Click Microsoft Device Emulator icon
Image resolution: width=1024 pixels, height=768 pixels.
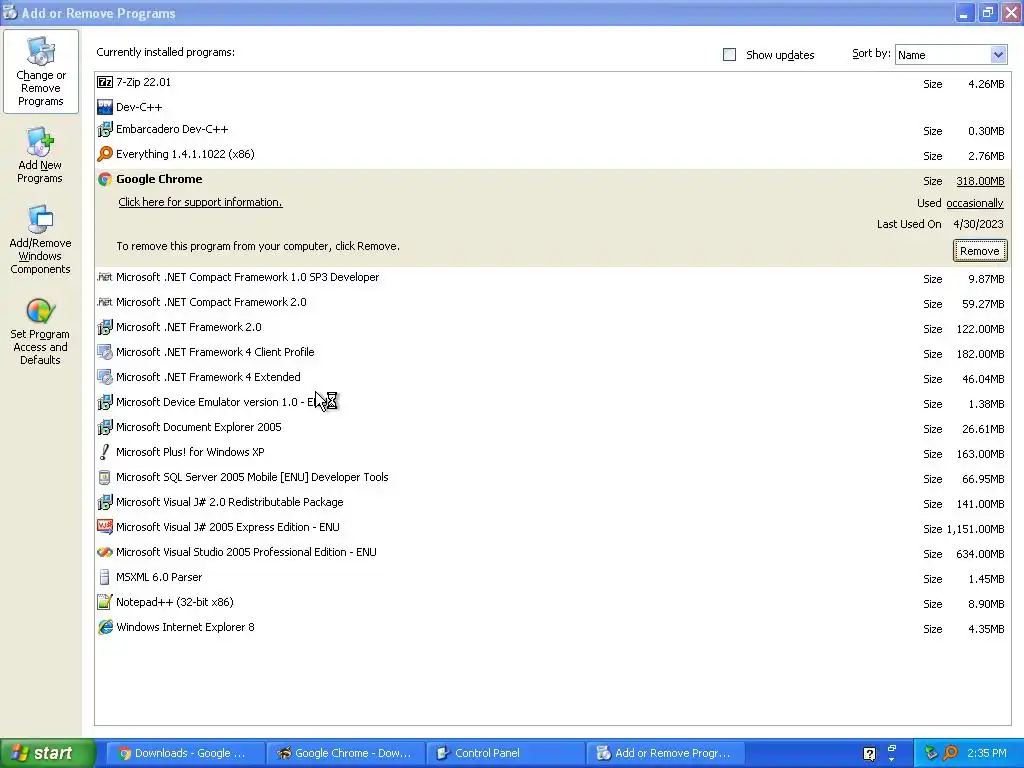tap(104, 402)
